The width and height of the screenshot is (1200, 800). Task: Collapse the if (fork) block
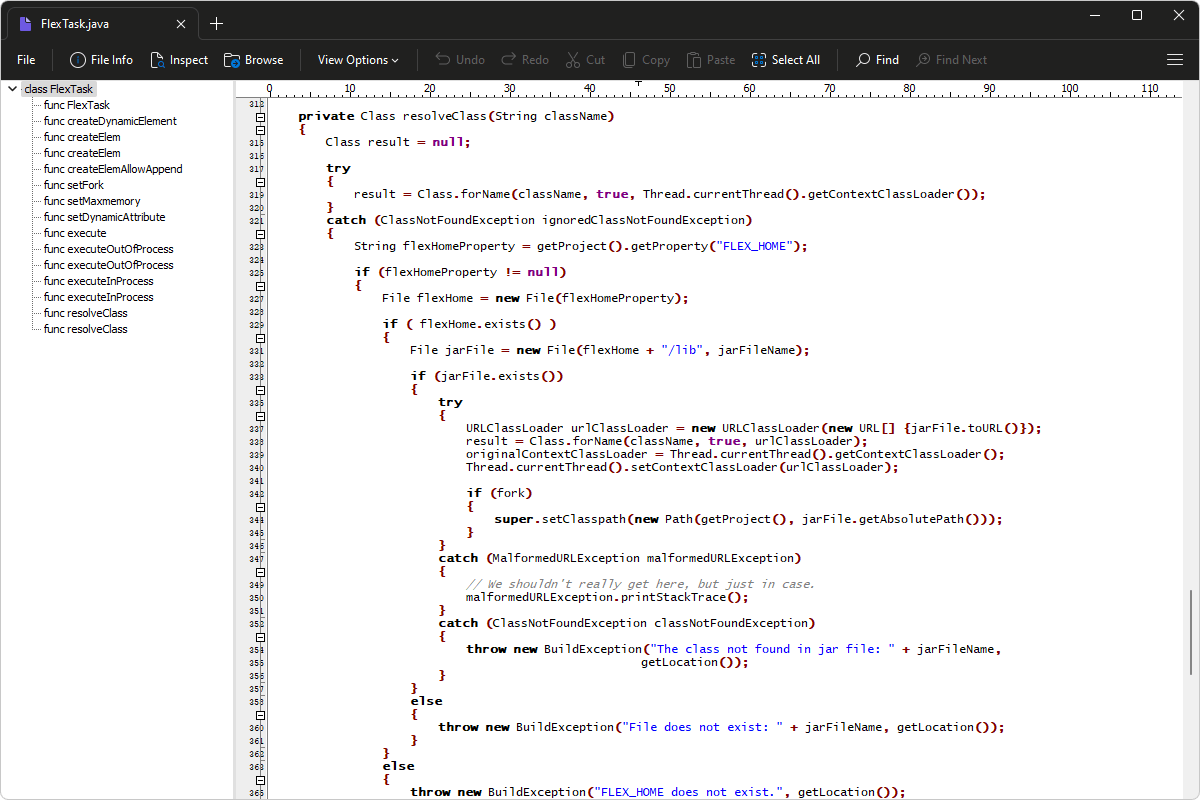(x=260, y=506)
